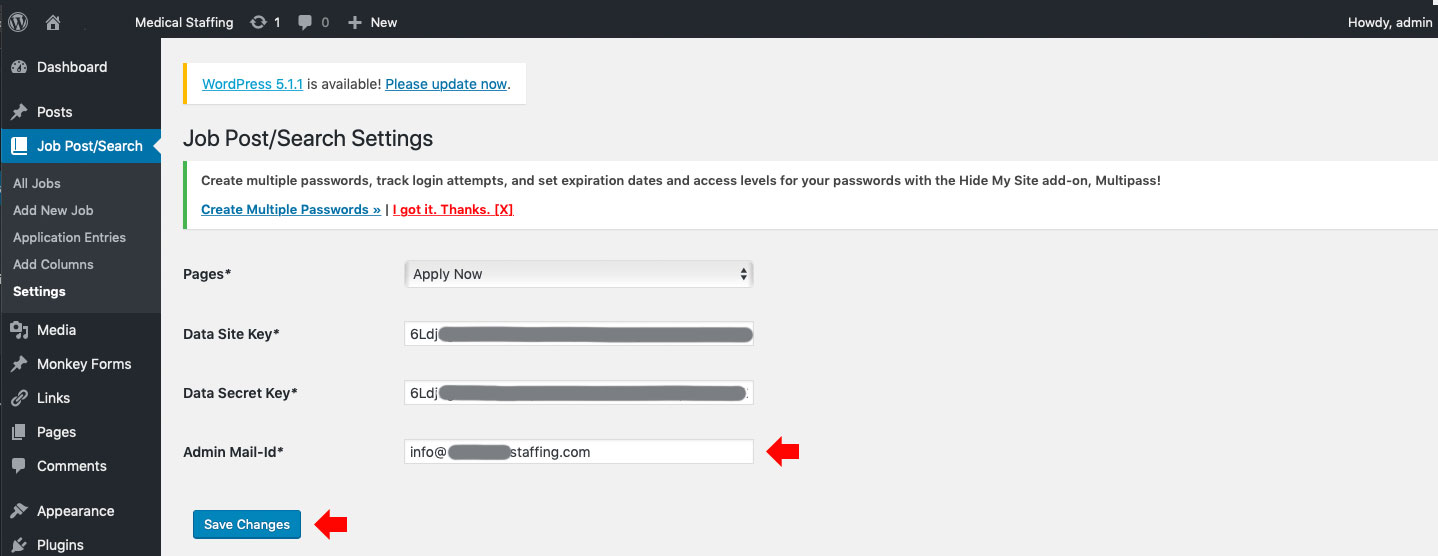Click the Please update now link
Screen dimensions: 1438x556
pos(446,84)
